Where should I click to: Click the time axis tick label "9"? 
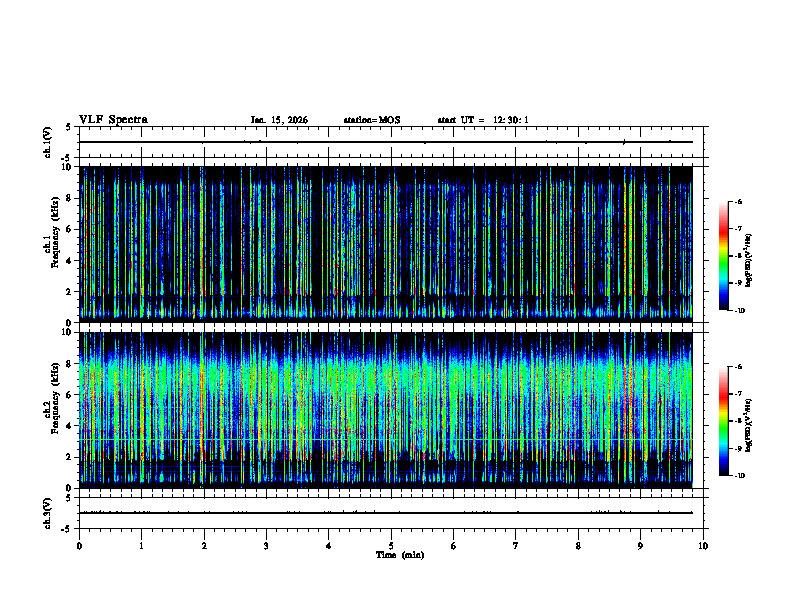pyautogui.click(x=640, y=546)
